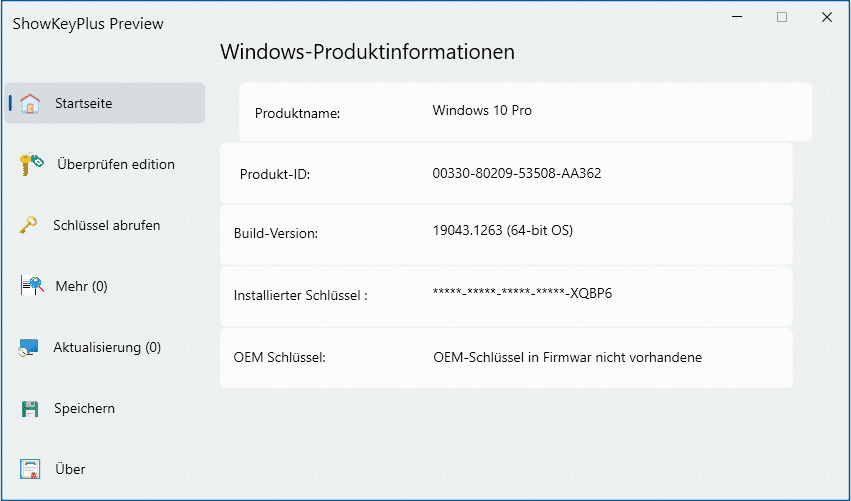This screenshot has height=501, width=851.
Task: Click the Speichern floppy disk icon
Action: (x=30, y=408)
